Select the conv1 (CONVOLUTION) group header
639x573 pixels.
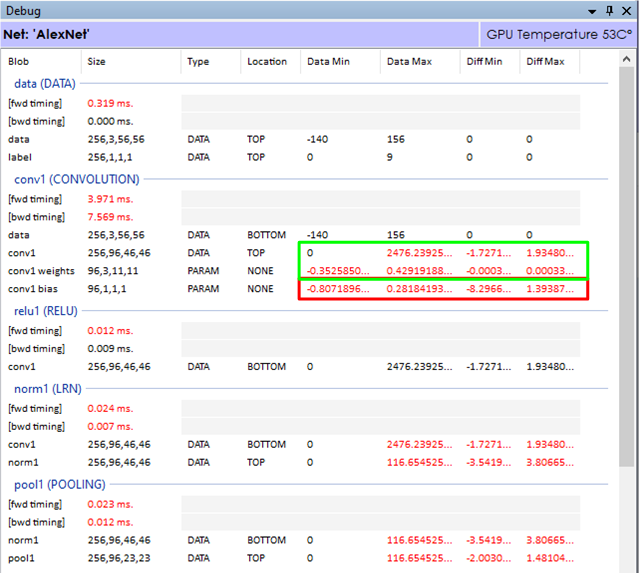(77, 179)
